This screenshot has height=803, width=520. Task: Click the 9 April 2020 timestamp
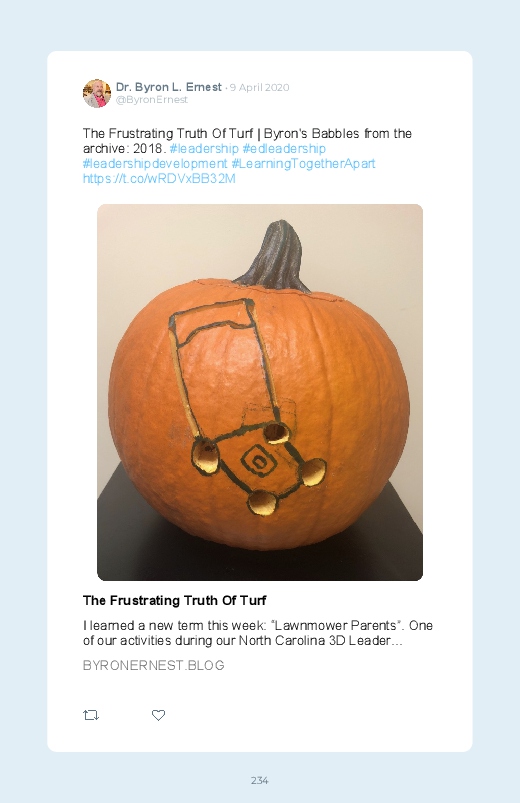pos(259,88)
